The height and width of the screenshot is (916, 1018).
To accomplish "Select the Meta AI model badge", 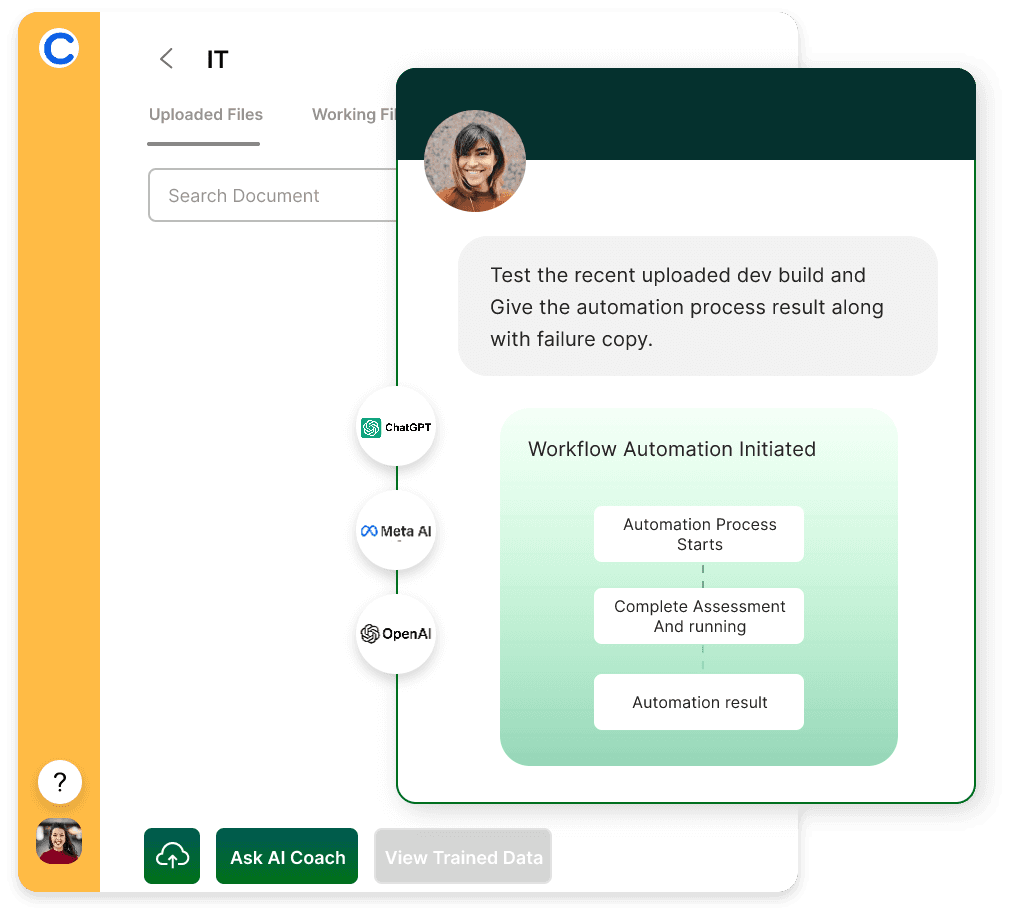I will click(396, 531).
